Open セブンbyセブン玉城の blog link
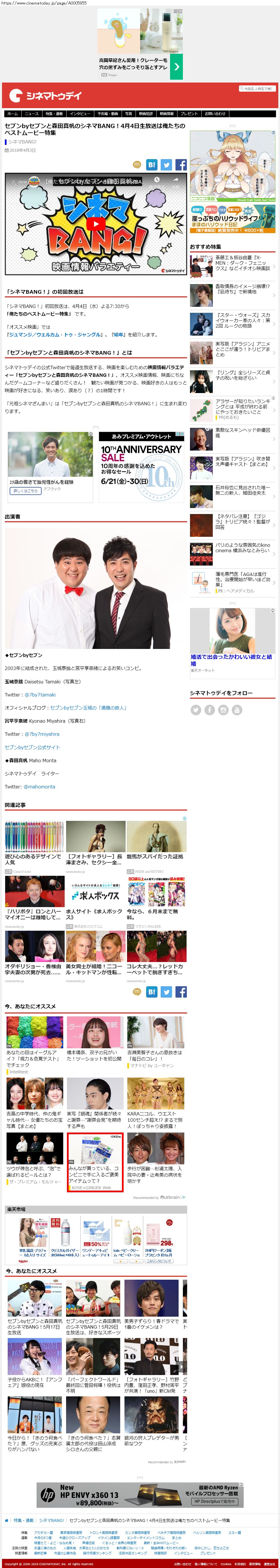The image size is (280, 1568). click(x=88, y=707)
